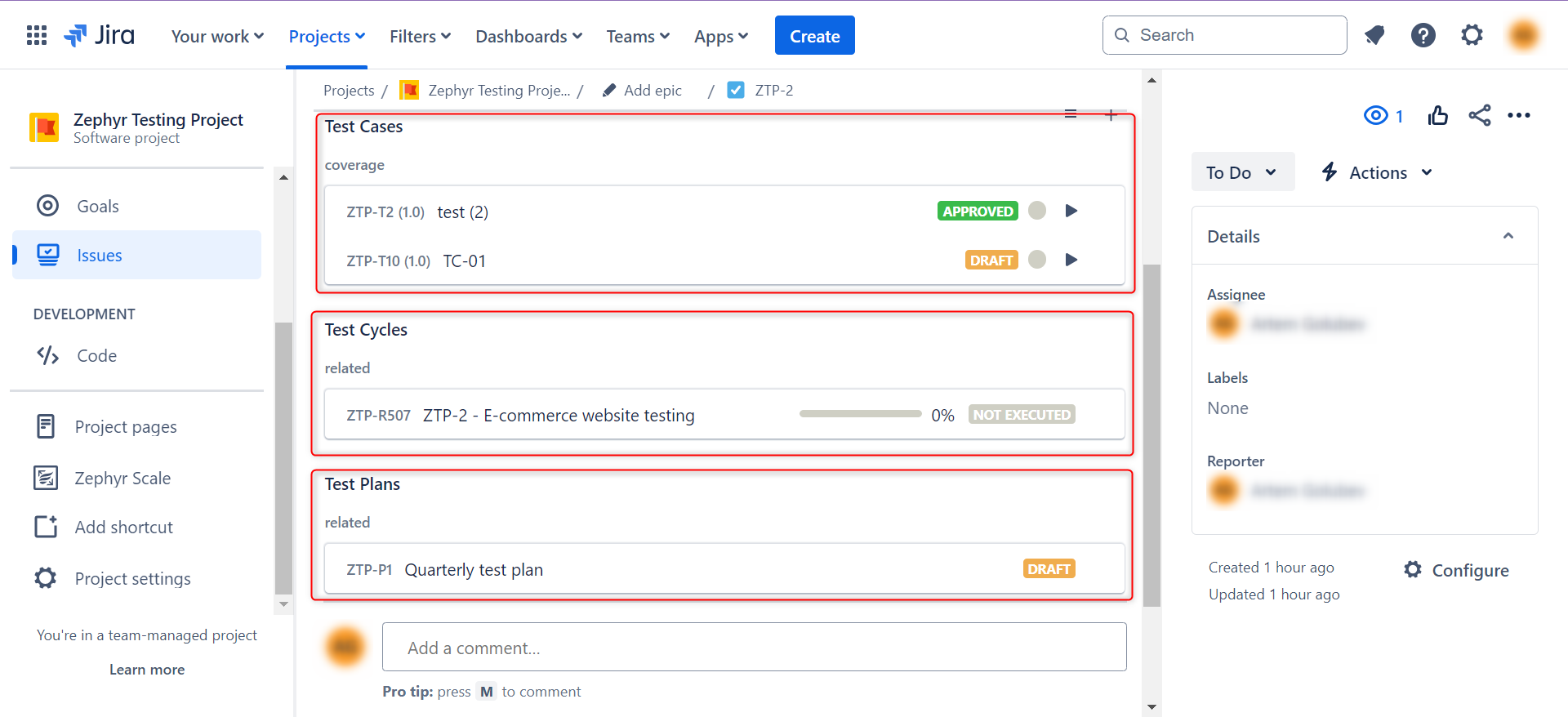Click the status circle for ZTP-T2

[x=1037, y=211]
